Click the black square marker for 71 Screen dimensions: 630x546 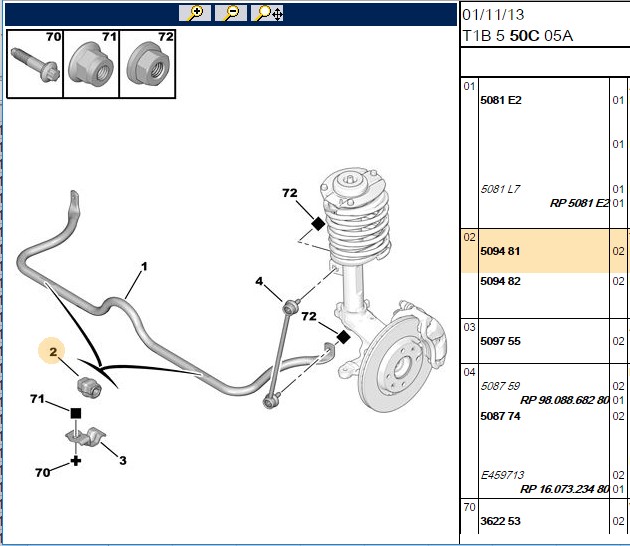point(76,413)
